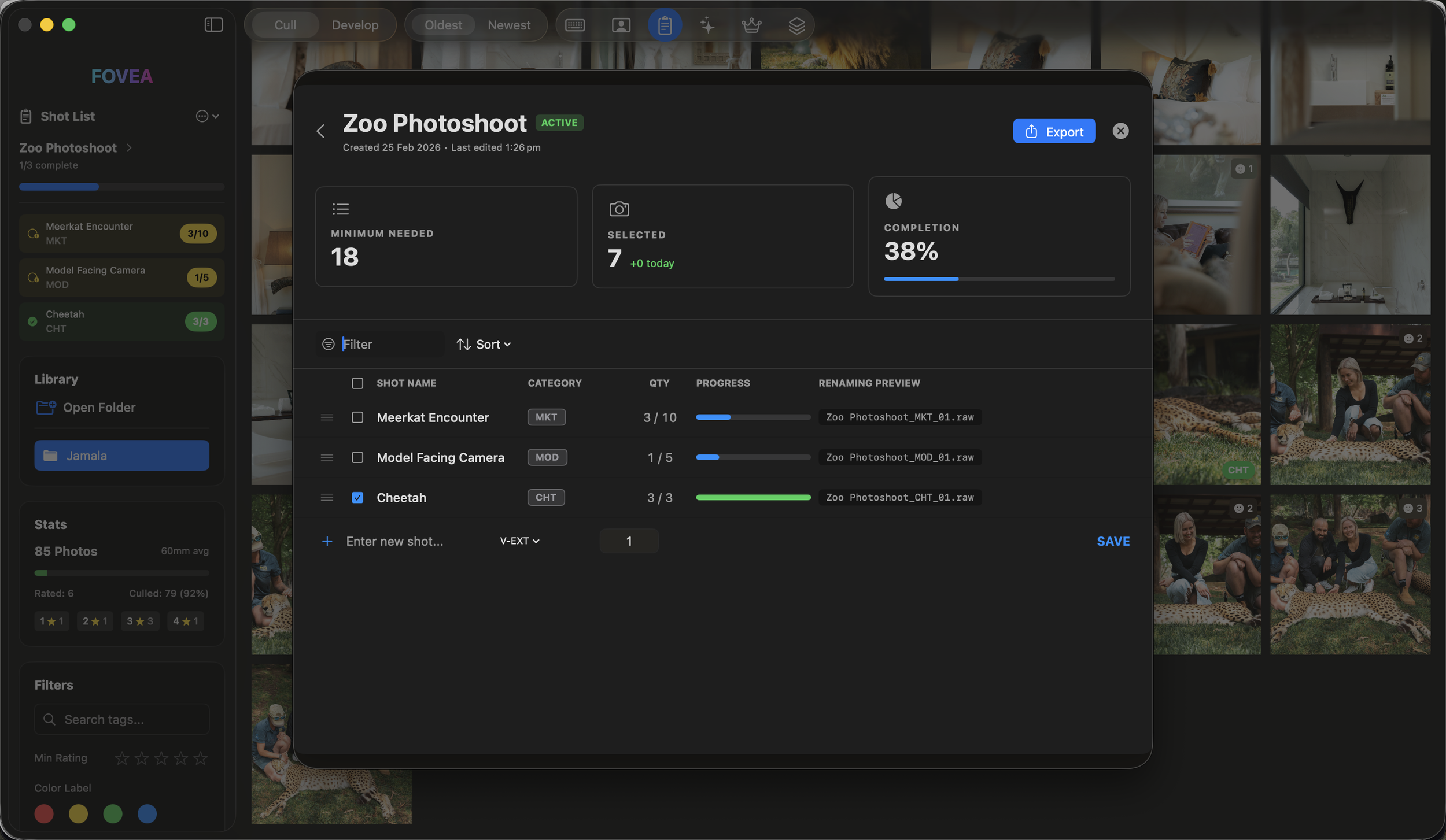Image resolution: width=1446 pixels, height=840 pixels.
Task: Click SAVE to add the new shot
Action: click(x=1112, y=541)
